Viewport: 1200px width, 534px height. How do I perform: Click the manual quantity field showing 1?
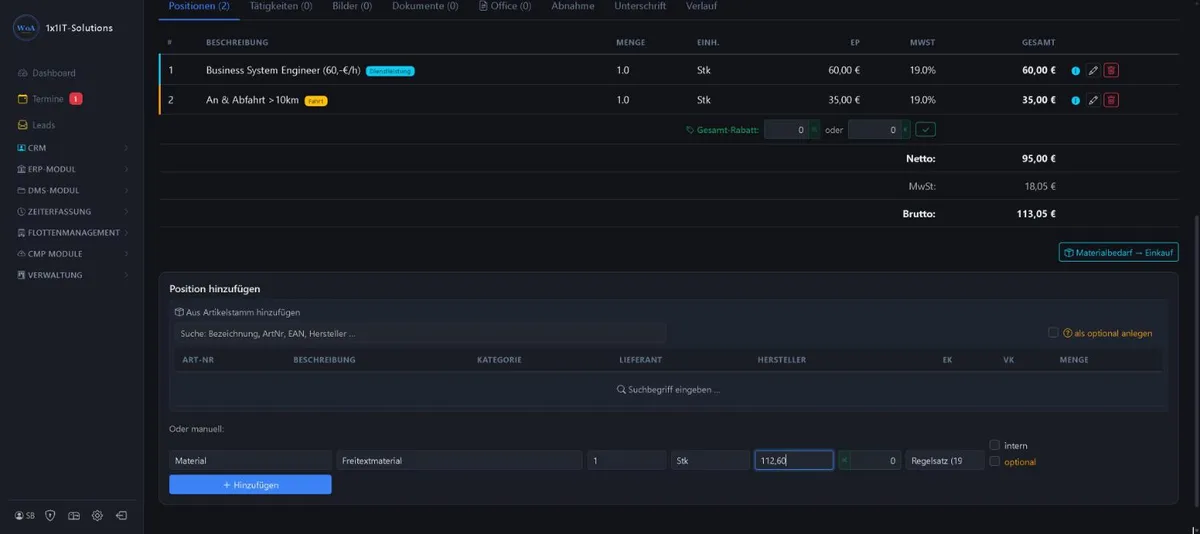click(627, 460)
